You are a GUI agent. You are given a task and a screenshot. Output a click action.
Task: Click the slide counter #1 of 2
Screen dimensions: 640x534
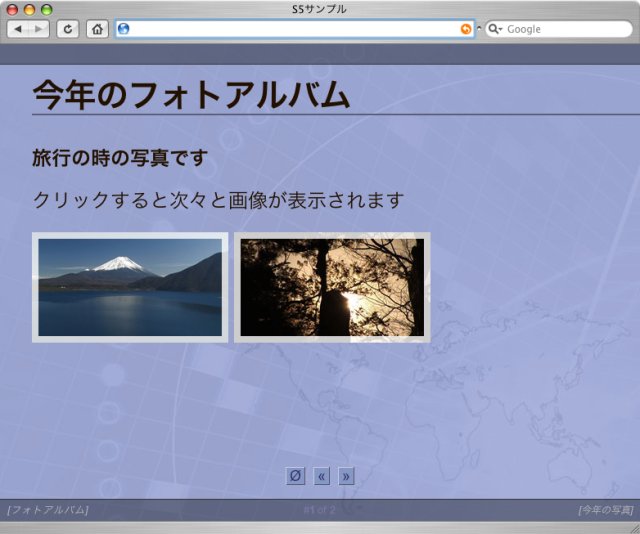tap(320, 510)
